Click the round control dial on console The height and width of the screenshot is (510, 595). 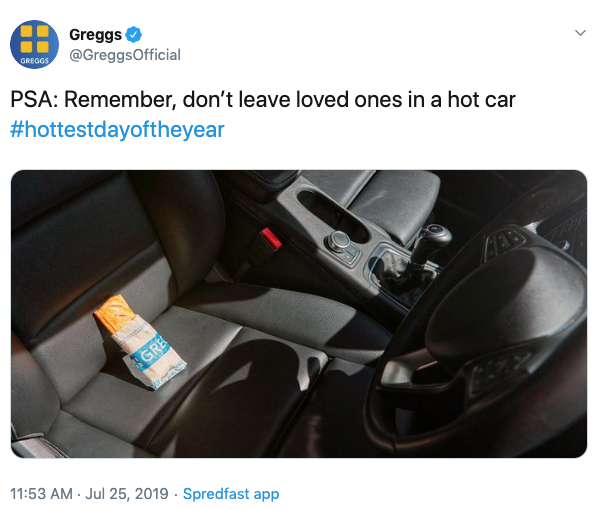(x=338, y=241)
